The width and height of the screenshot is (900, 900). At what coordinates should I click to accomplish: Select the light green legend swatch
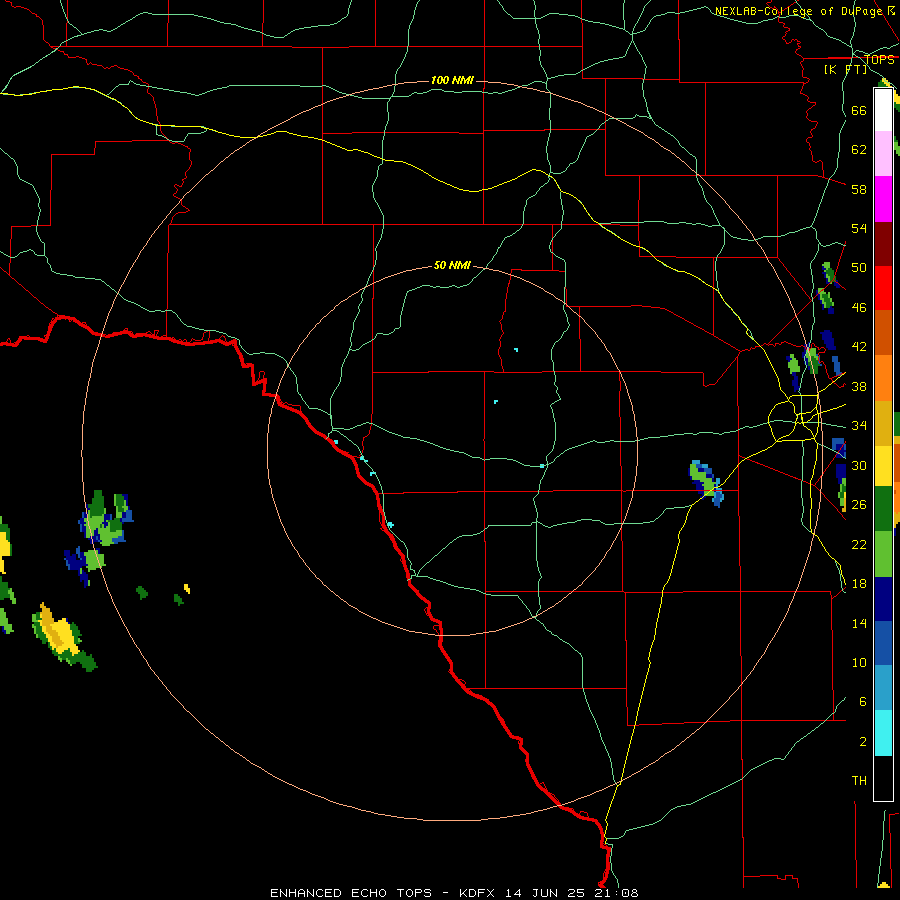883,554
